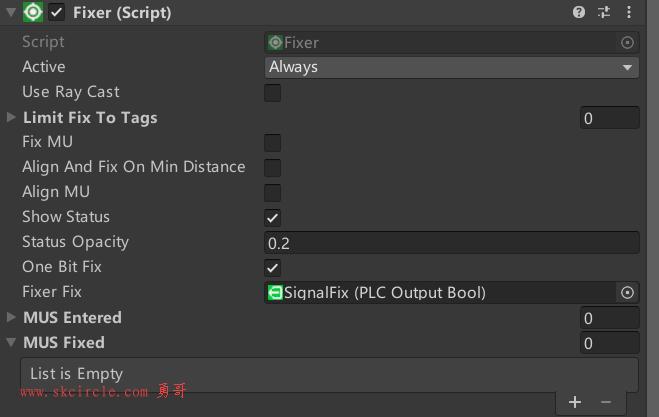Add element with the plus list button
Screen dimensions: 659x417
(x=575, y=402)
